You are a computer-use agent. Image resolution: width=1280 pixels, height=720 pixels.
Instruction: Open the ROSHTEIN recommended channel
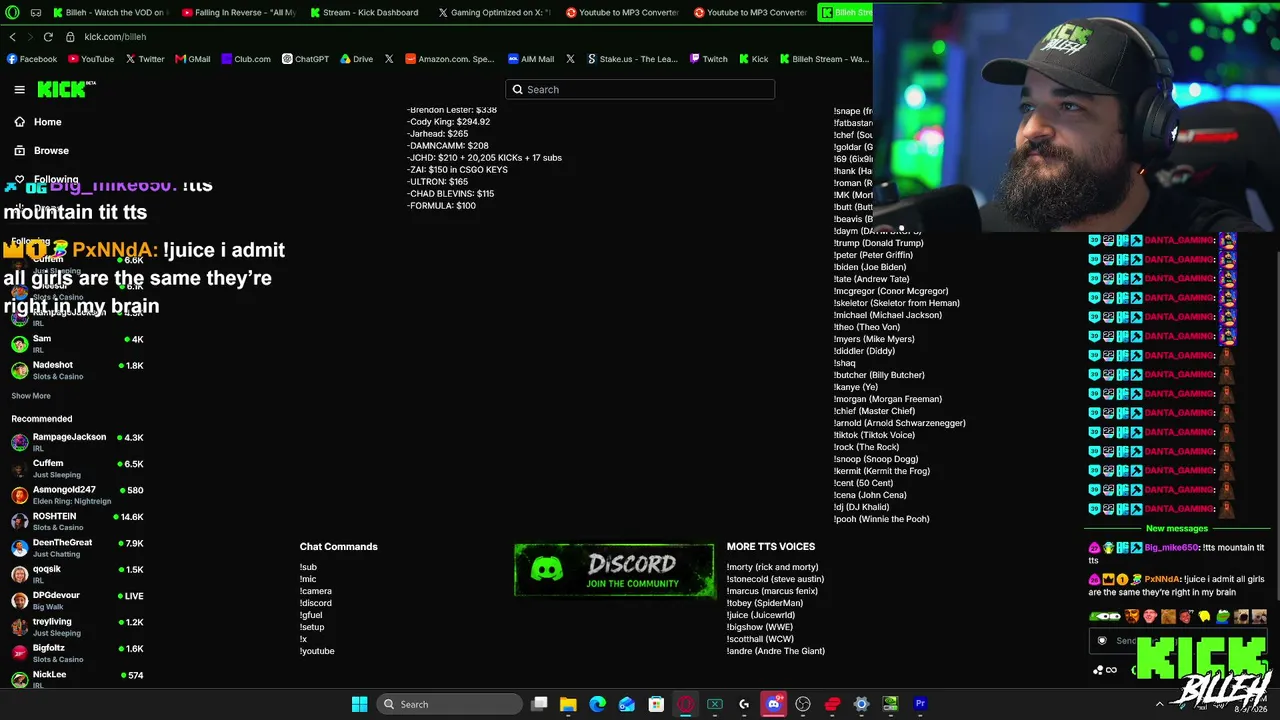pos(78,521)
